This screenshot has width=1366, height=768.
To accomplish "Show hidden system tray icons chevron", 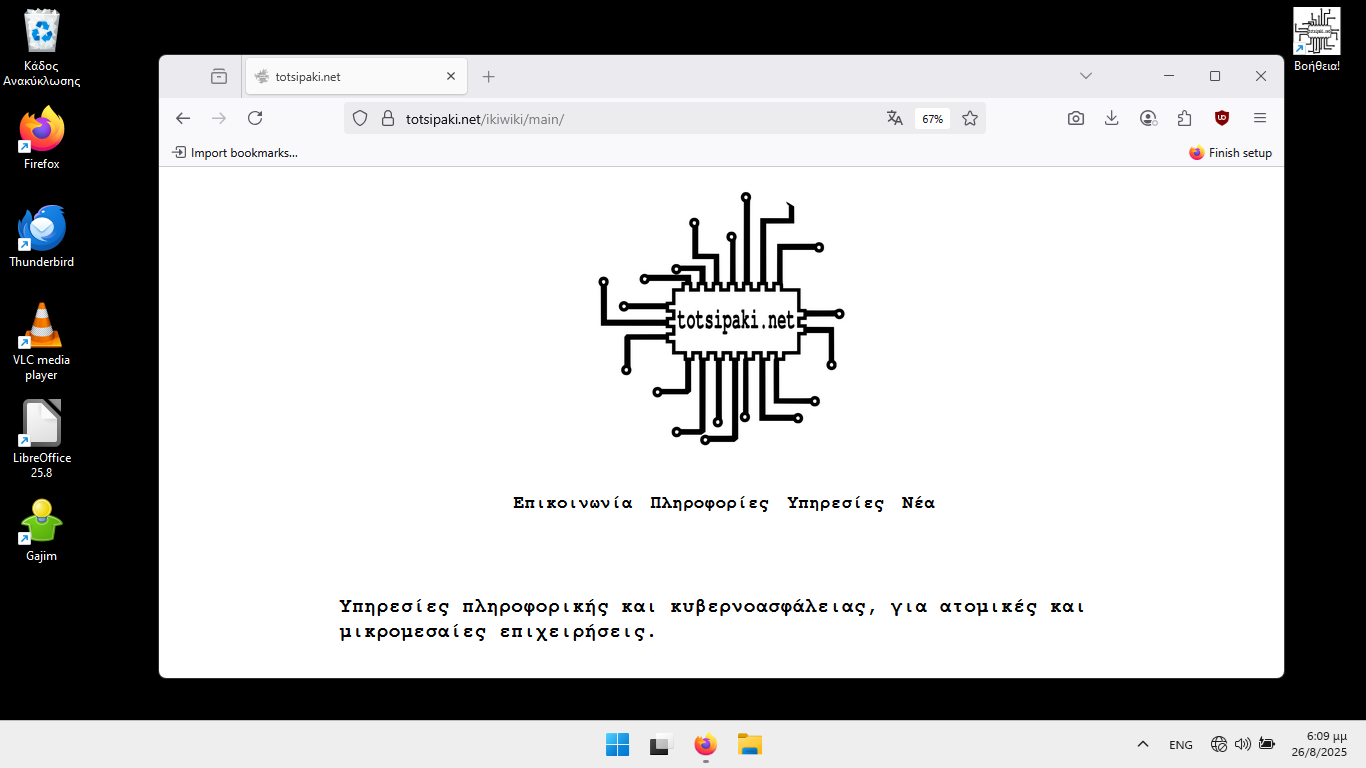I will pos(1142,744).
